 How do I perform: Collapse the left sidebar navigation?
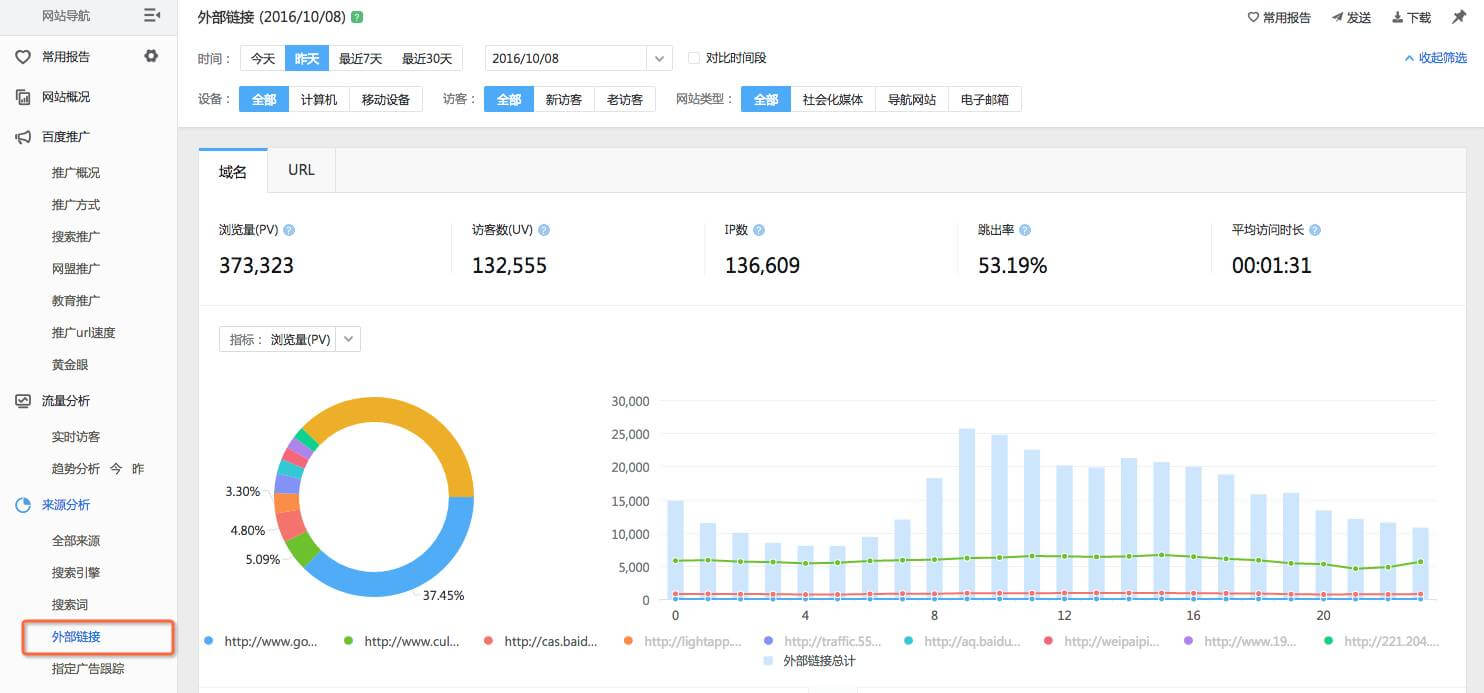click(152, 15)
